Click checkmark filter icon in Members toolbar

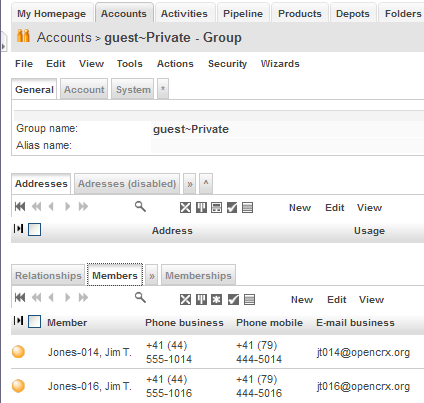[x=233, y=299]
